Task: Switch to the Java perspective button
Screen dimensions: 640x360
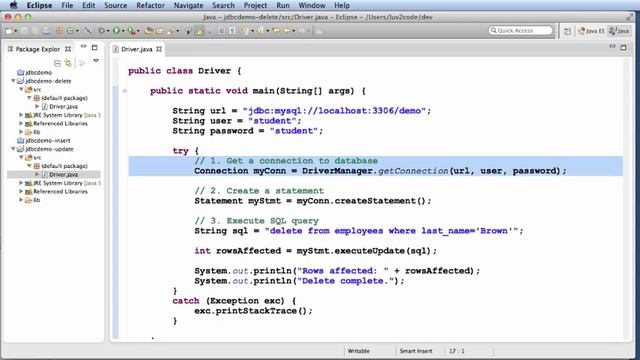Action: tap(619, 31)
